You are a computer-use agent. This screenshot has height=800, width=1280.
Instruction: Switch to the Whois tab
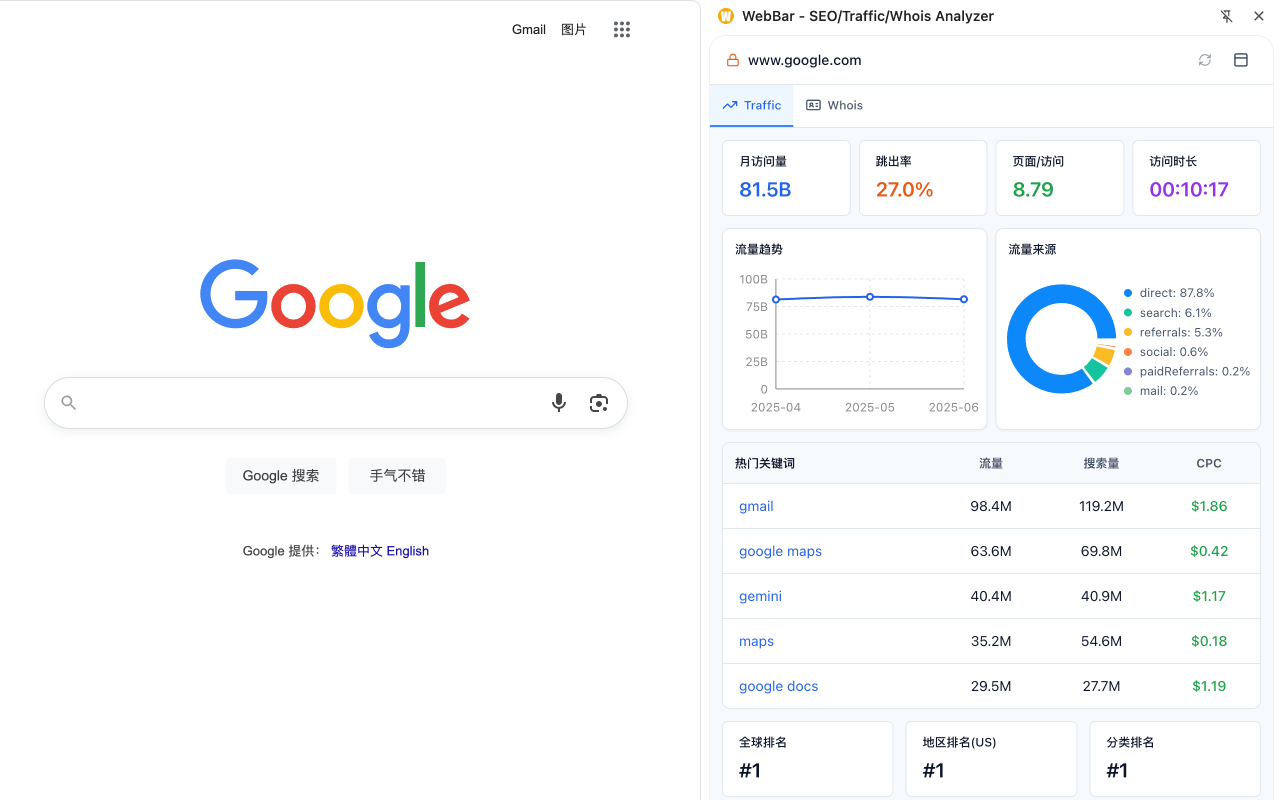834,105
